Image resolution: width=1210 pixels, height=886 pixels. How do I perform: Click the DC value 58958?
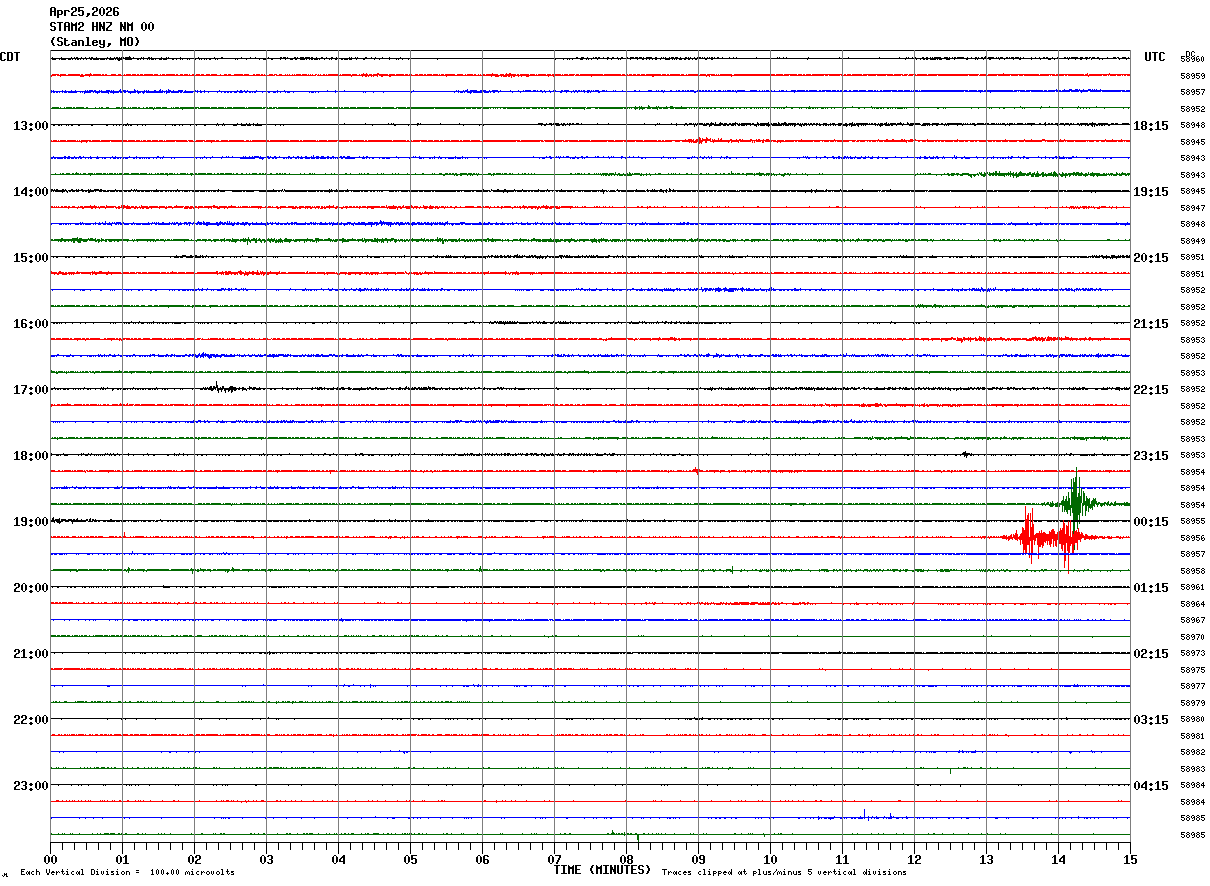tap(1192, 571)
